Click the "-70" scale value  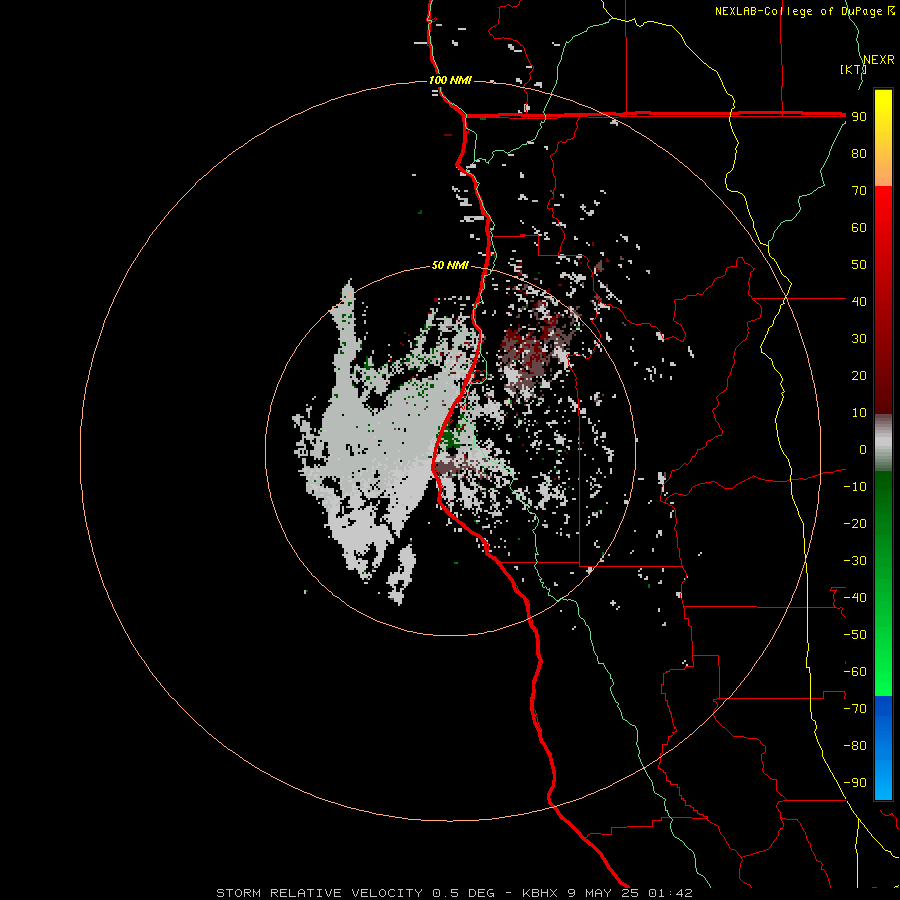(x=855, y=709)
